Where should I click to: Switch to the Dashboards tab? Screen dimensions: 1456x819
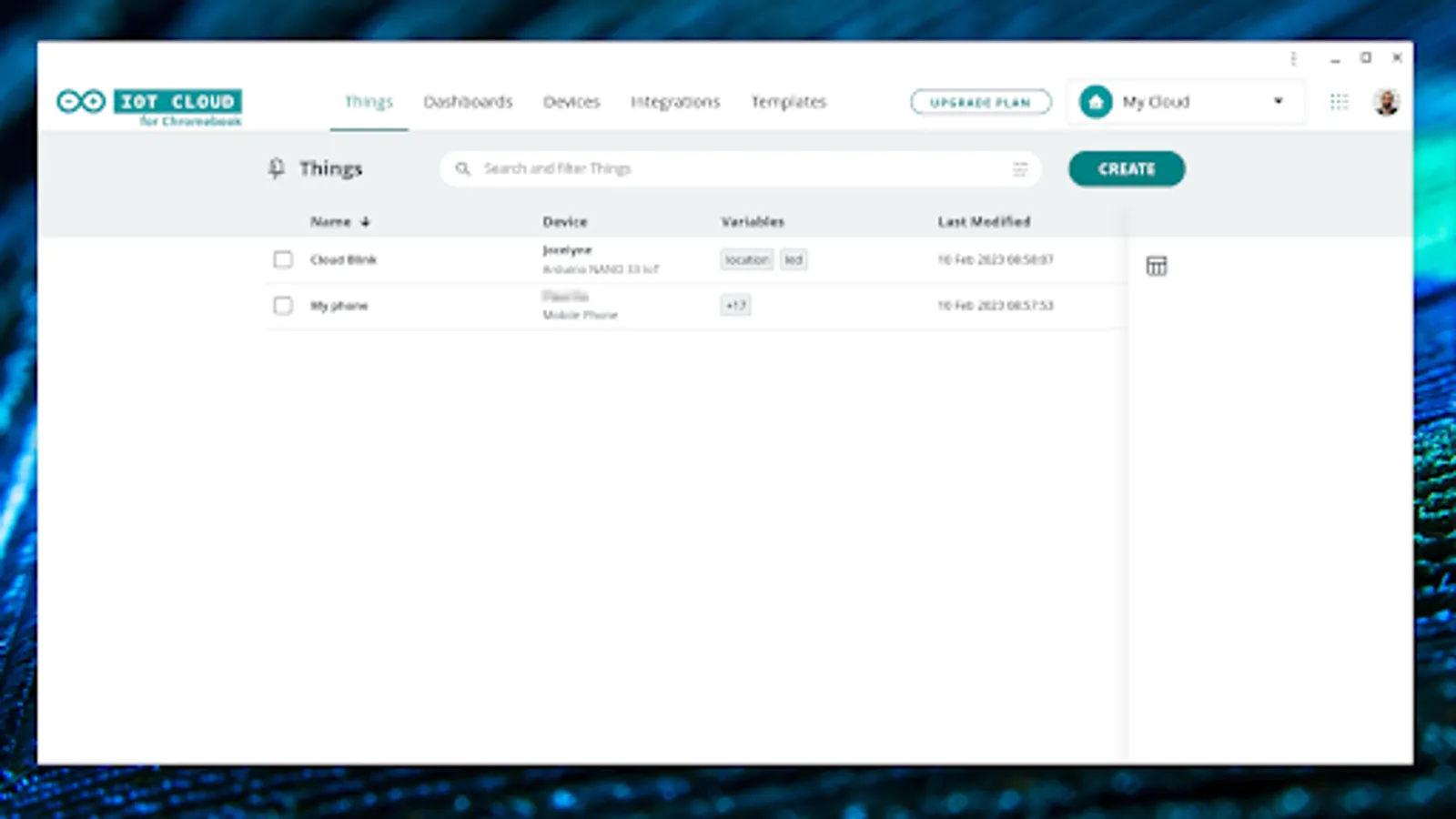click(468, 102)
